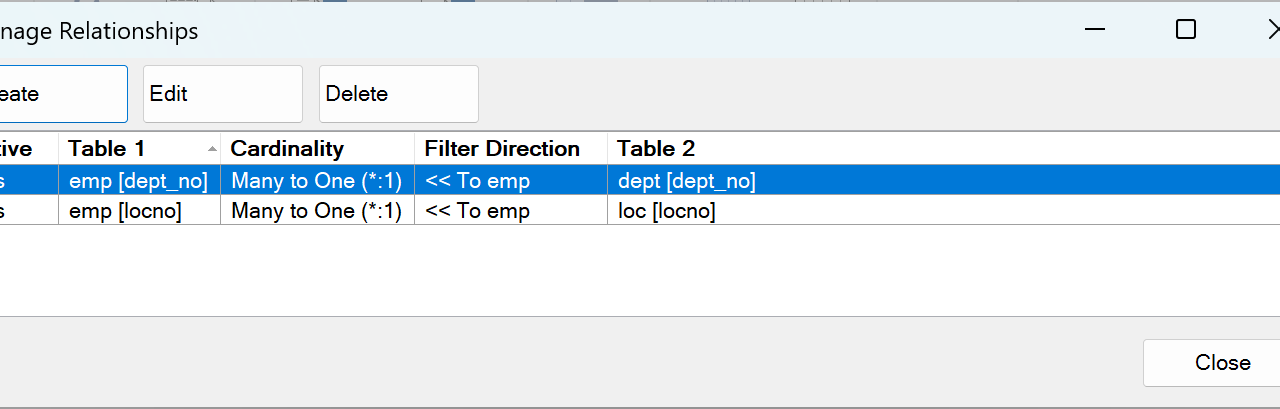The width and height of the screenshot is (1280, 409).
Task: Click the Delete relationship button
Action: click(x=398, y=94)
